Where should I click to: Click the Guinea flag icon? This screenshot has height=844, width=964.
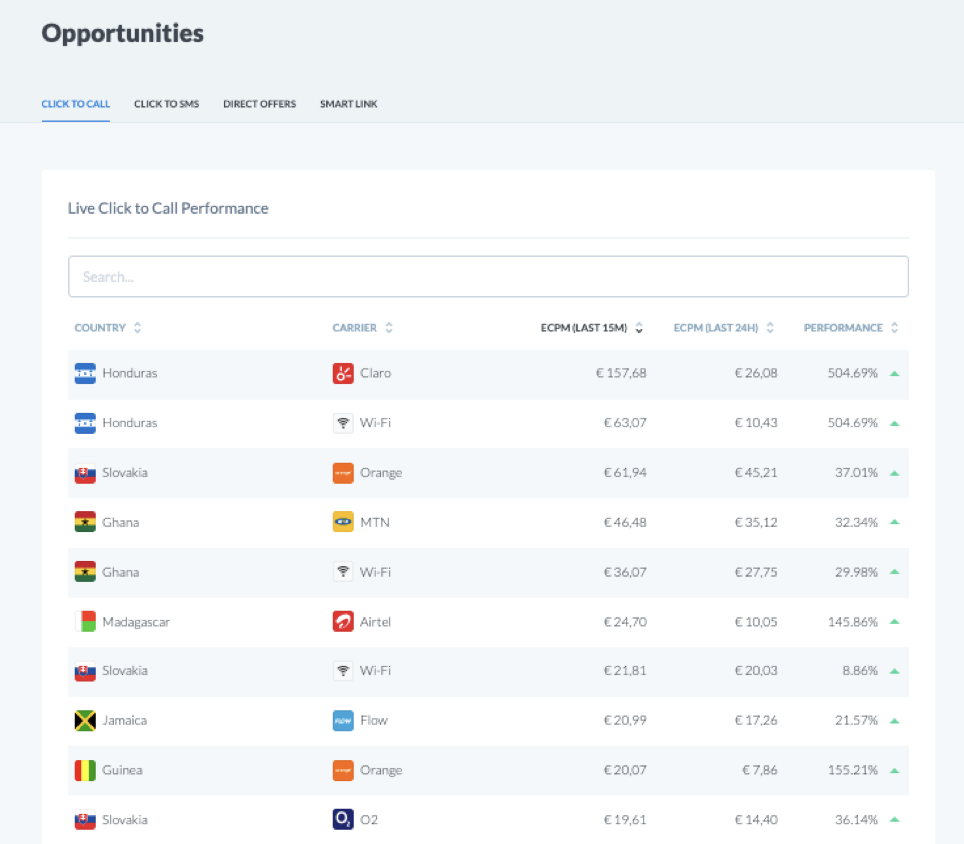coord(85,770)
